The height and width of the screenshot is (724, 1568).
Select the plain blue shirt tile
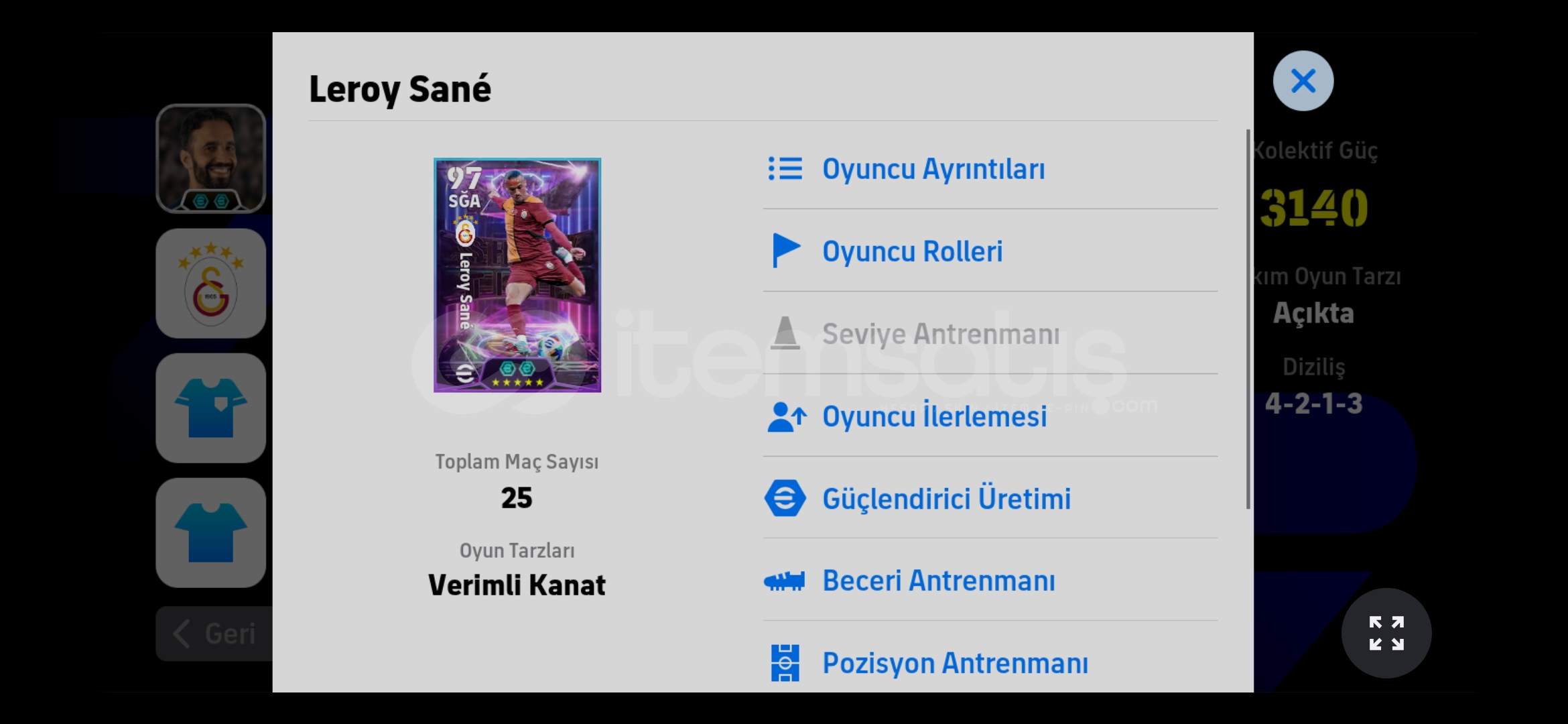[x=211, y=533]
